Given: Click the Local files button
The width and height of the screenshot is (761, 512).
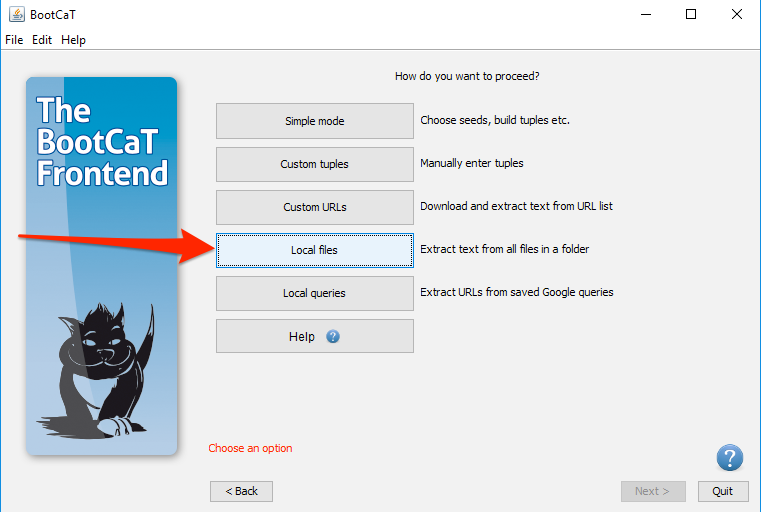Looking at the screenshot, I should pyautogui.click(x=314, y=250).
